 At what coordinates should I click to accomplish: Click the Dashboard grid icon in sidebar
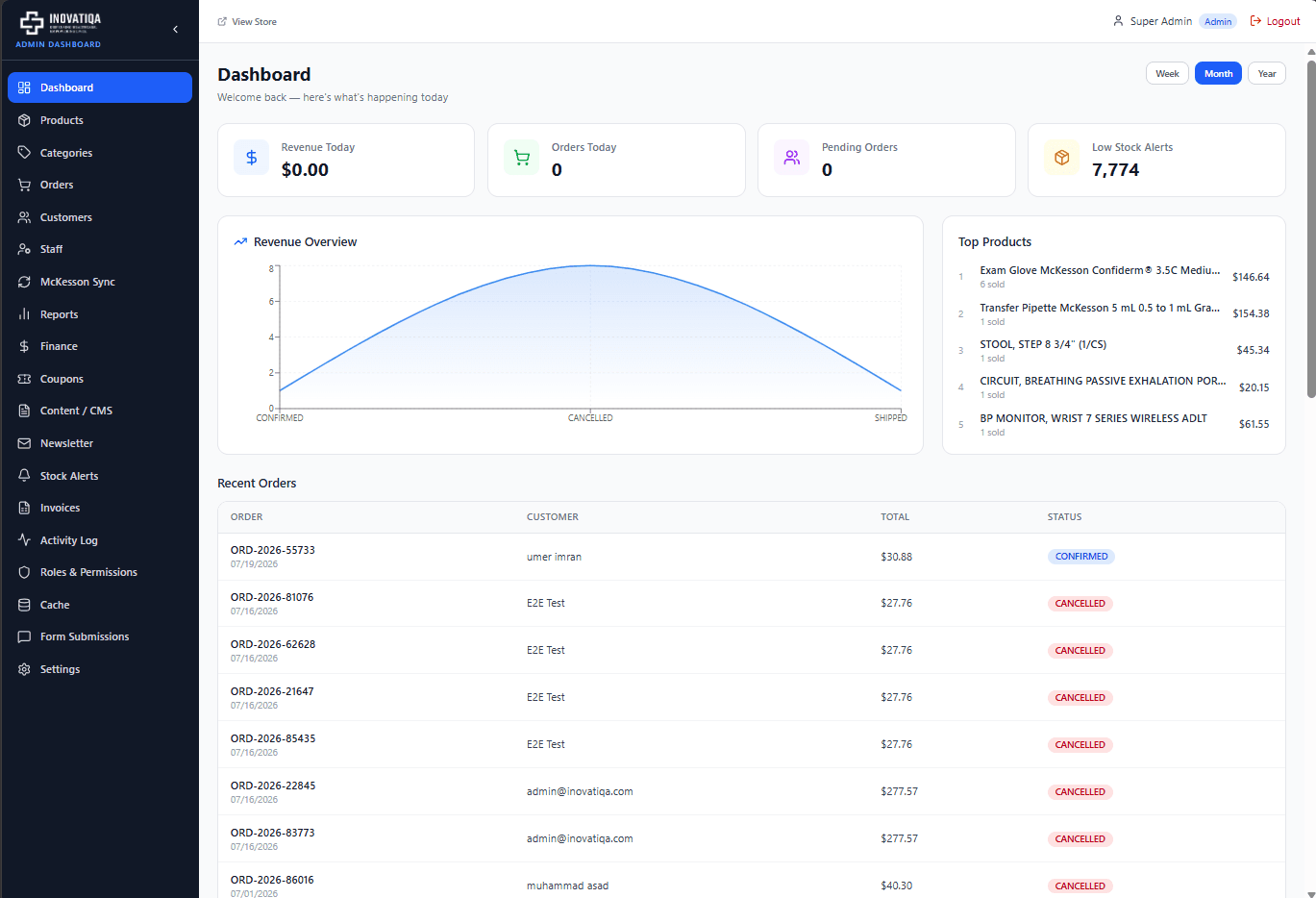[24, 87]
